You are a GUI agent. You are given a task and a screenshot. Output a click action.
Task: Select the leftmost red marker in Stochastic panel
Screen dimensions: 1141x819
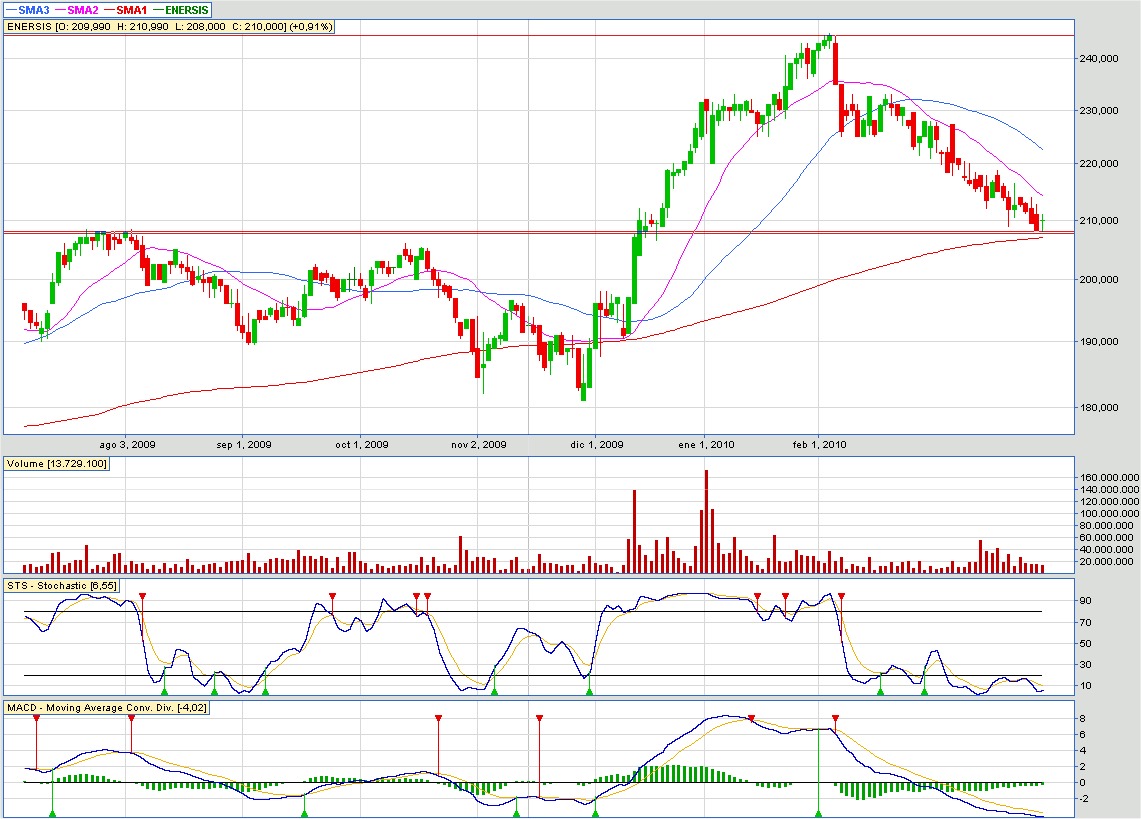click(x=143, y=597)
